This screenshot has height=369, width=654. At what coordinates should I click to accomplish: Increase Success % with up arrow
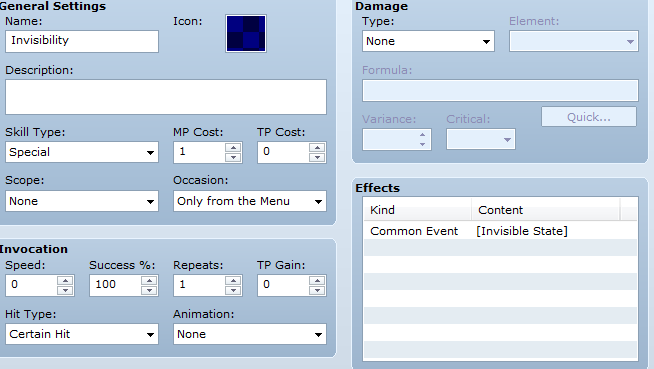tap(149, 281)
